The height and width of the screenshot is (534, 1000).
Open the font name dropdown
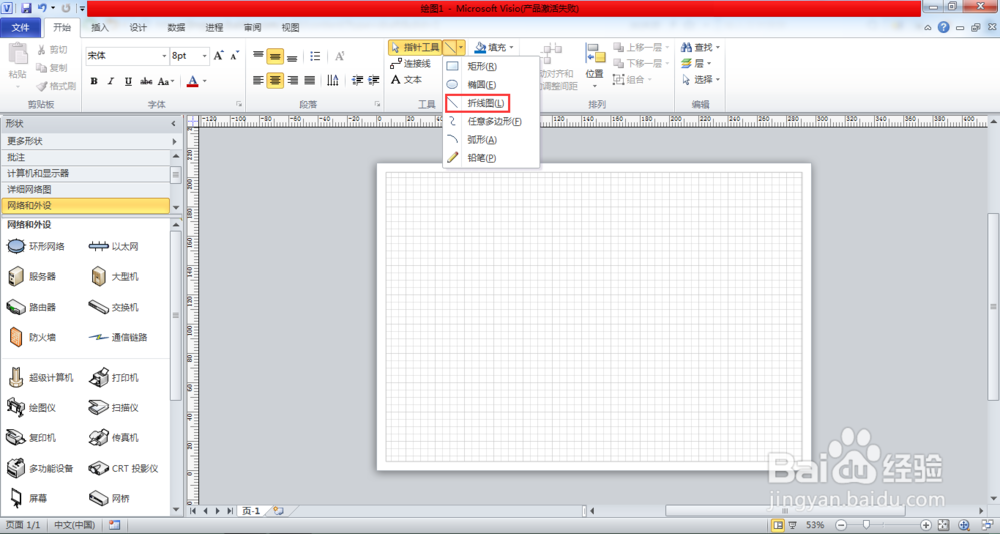coord(164,56)
